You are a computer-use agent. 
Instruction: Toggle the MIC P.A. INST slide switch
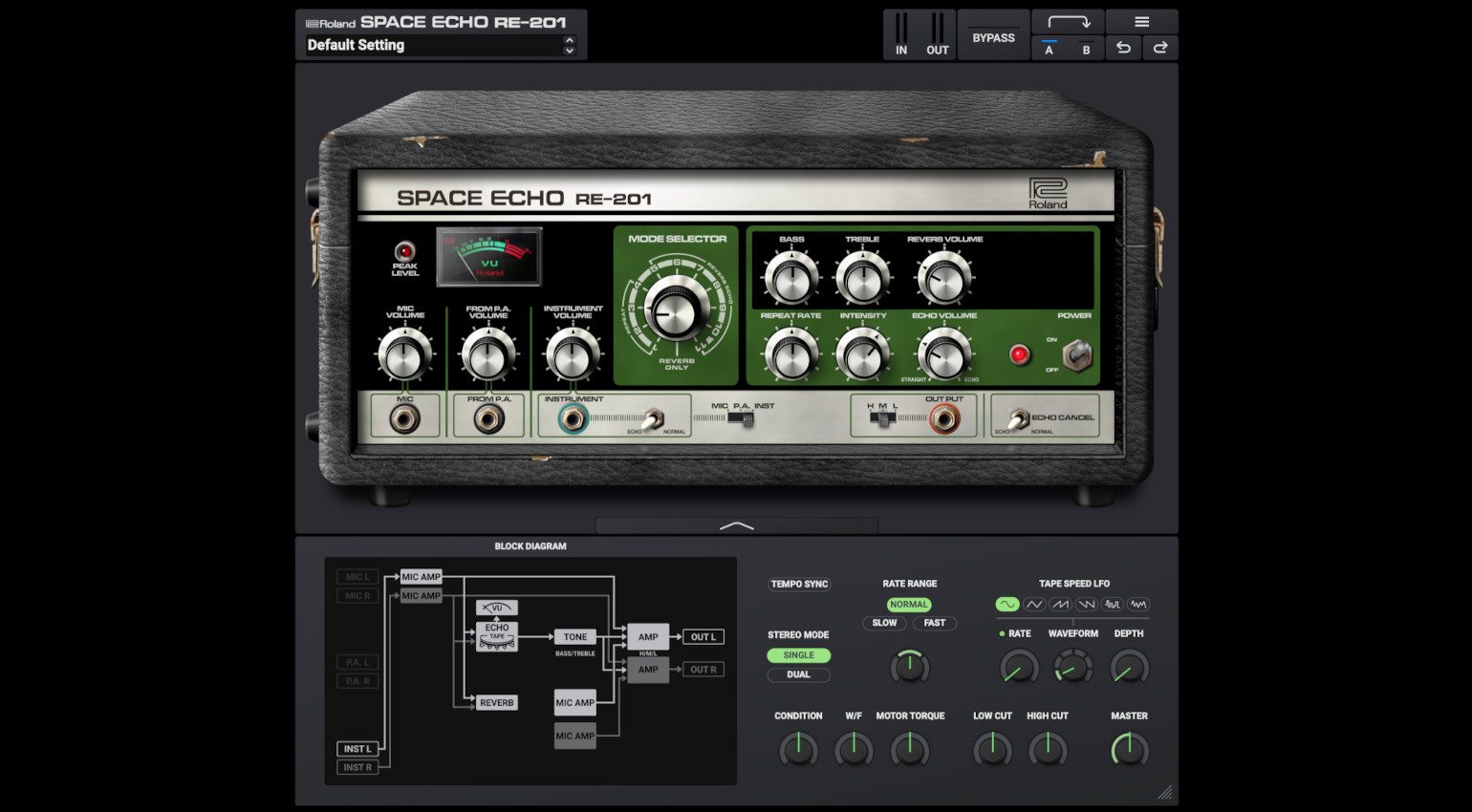pyautogui.click(x=741, y=418)
